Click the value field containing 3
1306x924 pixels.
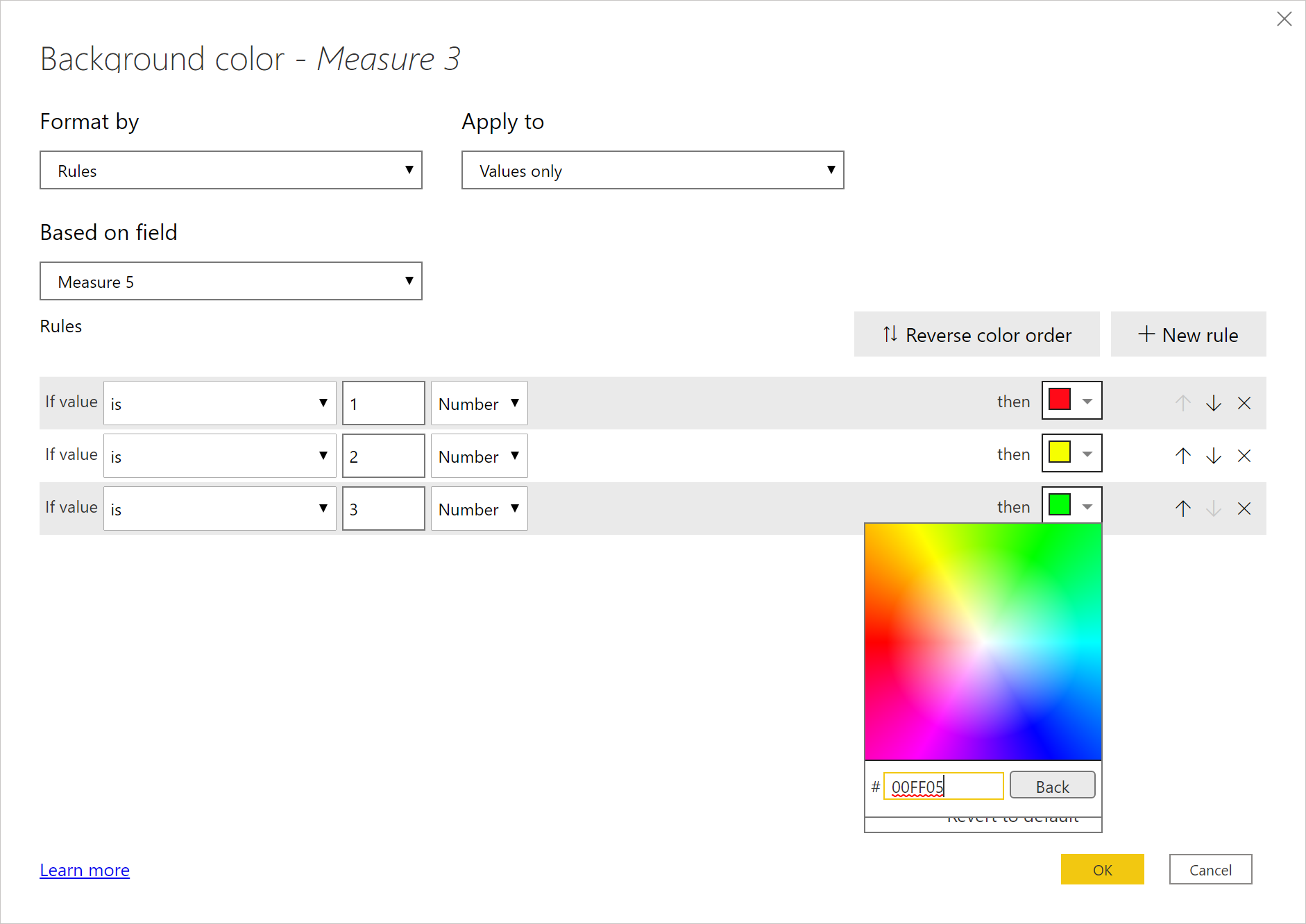[x=384, y=508]
